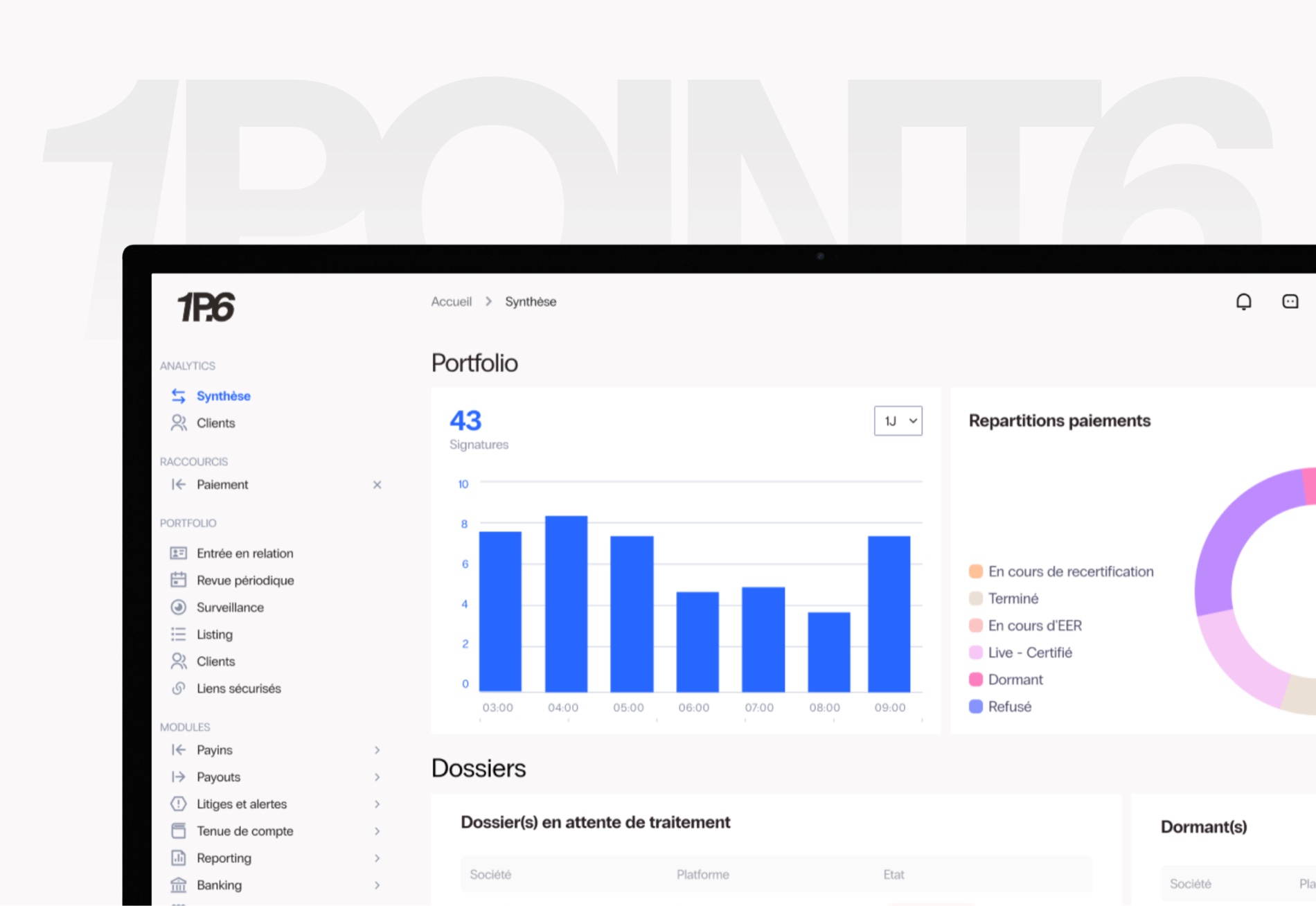This screenshot has width=1316, height=906.
Task: Click the Repartitions paiements heading
Action: tap(1059, 420)
